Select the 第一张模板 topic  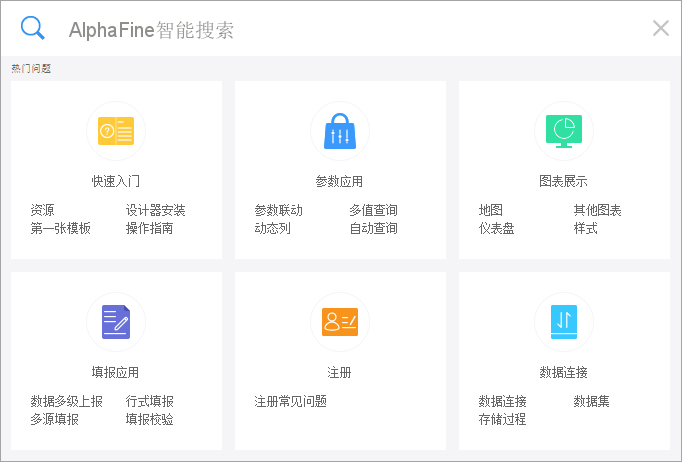[60, 228]
